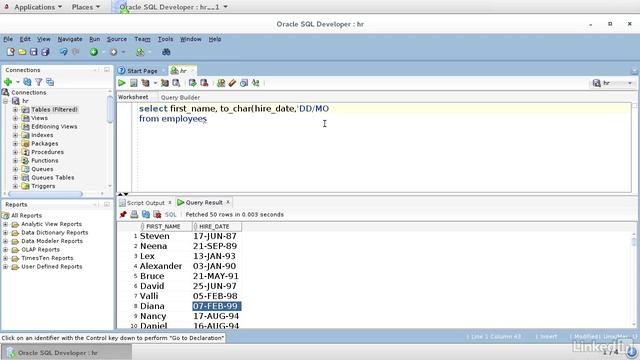Viewport: 640px width, 360px height.
Task: Expand the Indexes tree node
Action: click(15, 135)
